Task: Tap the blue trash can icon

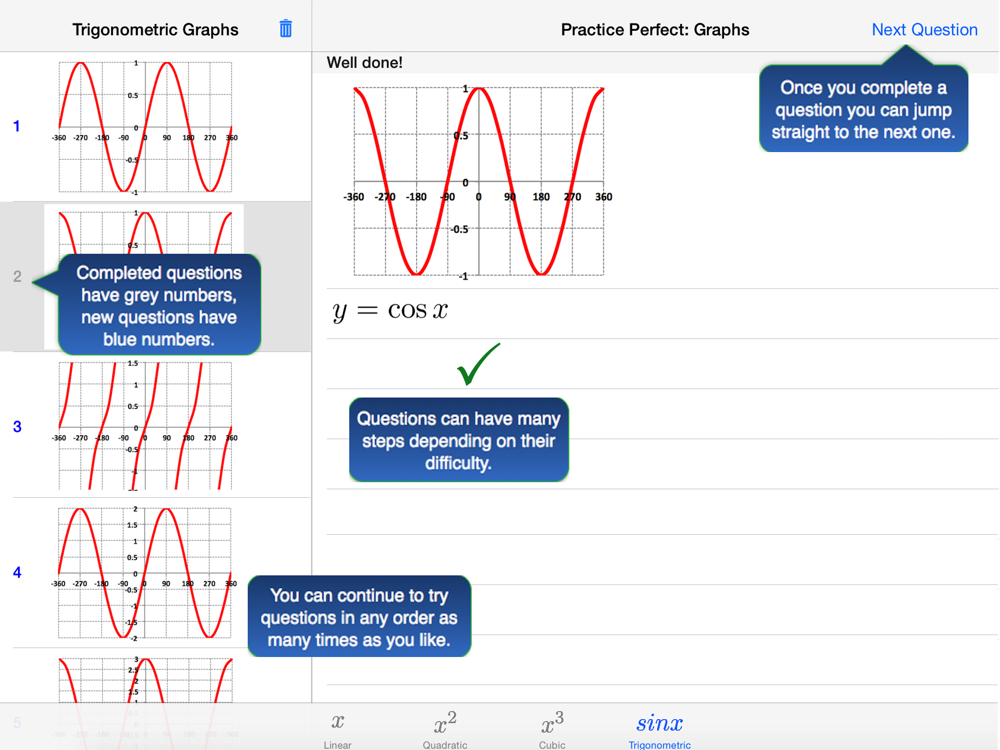Action: 286,29
